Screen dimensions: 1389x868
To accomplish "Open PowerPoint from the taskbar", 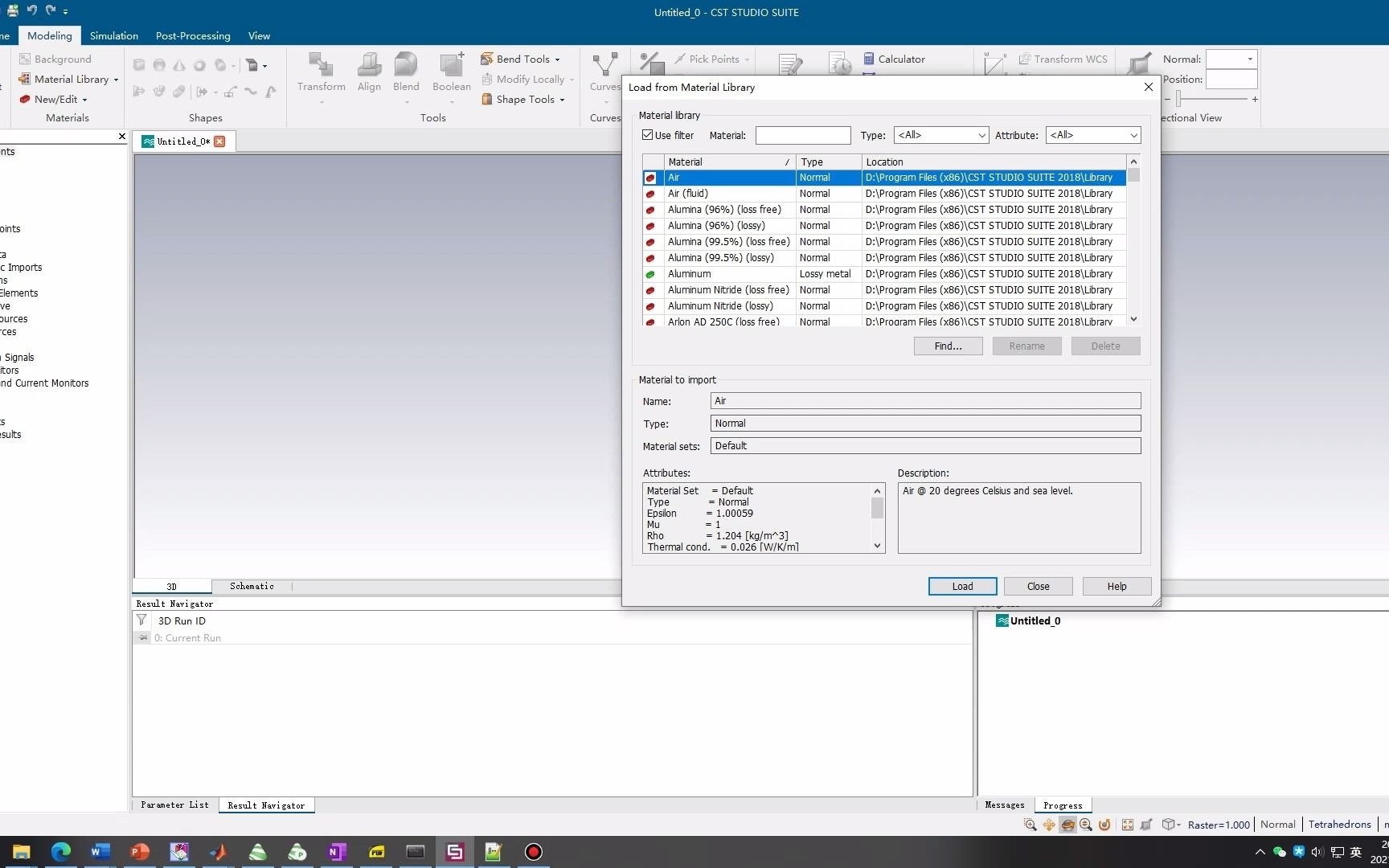I will [140, 851].
